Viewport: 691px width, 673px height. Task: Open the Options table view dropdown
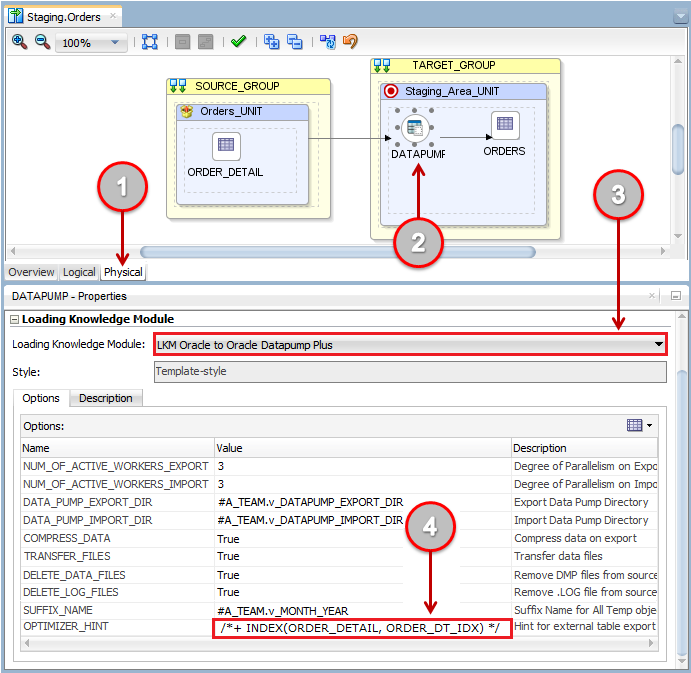coord(640,425)
